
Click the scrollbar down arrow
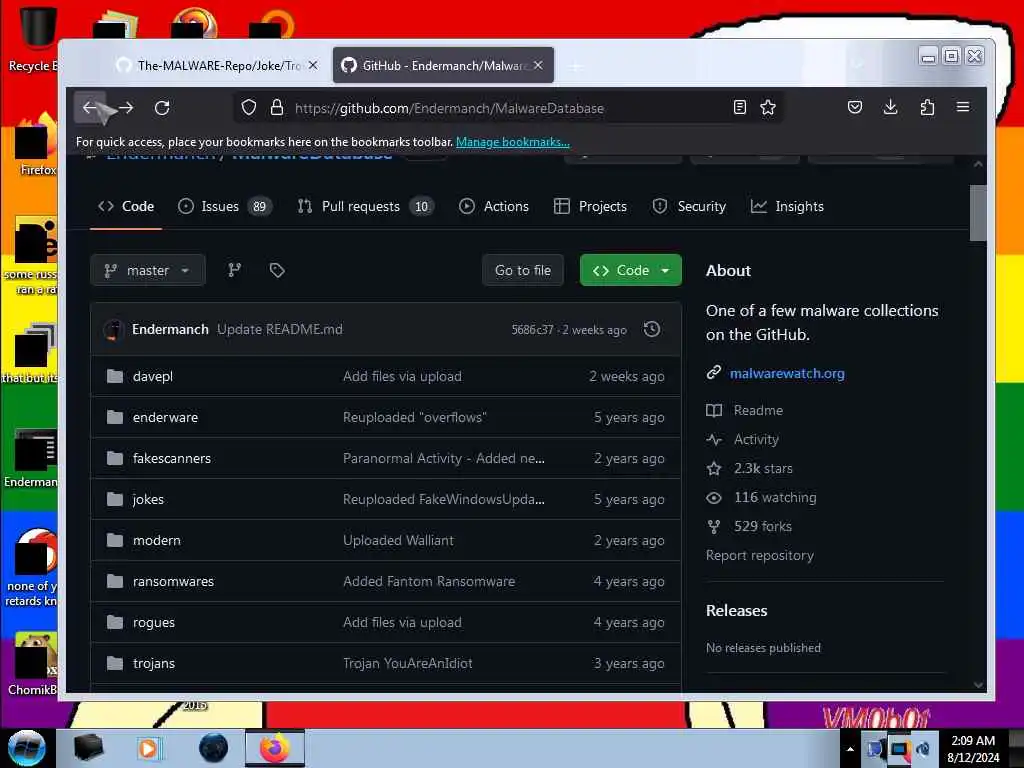point(978,685)
